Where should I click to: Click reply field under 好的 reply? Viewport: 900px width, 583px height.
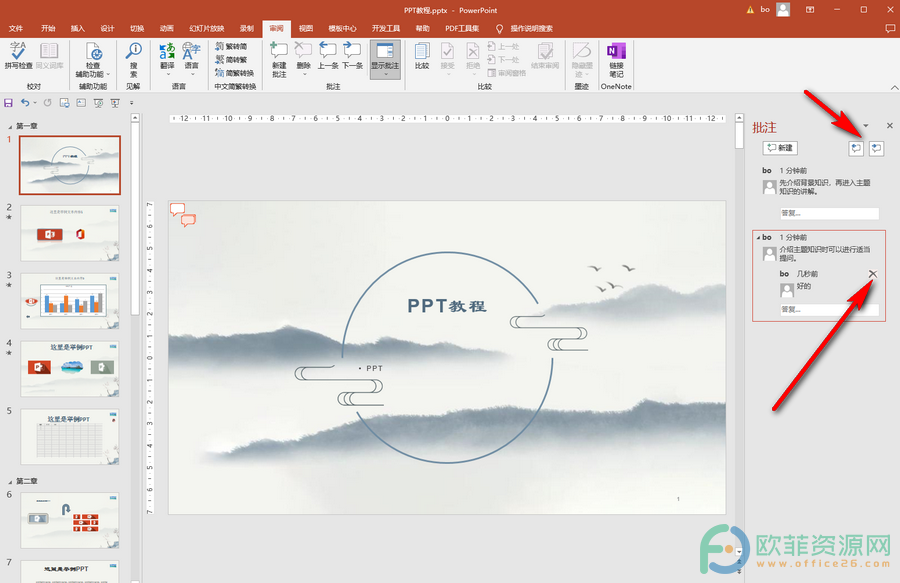click(829, 310)
